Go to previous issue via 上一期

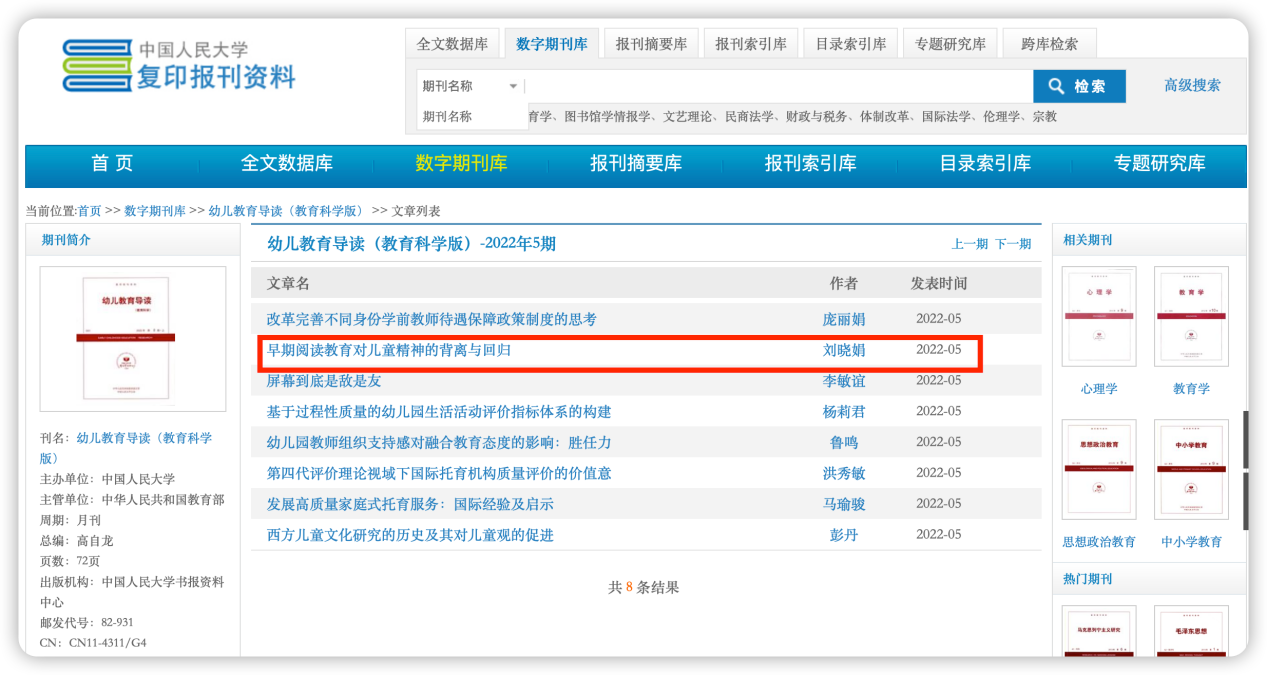click(x=969, y=244)
